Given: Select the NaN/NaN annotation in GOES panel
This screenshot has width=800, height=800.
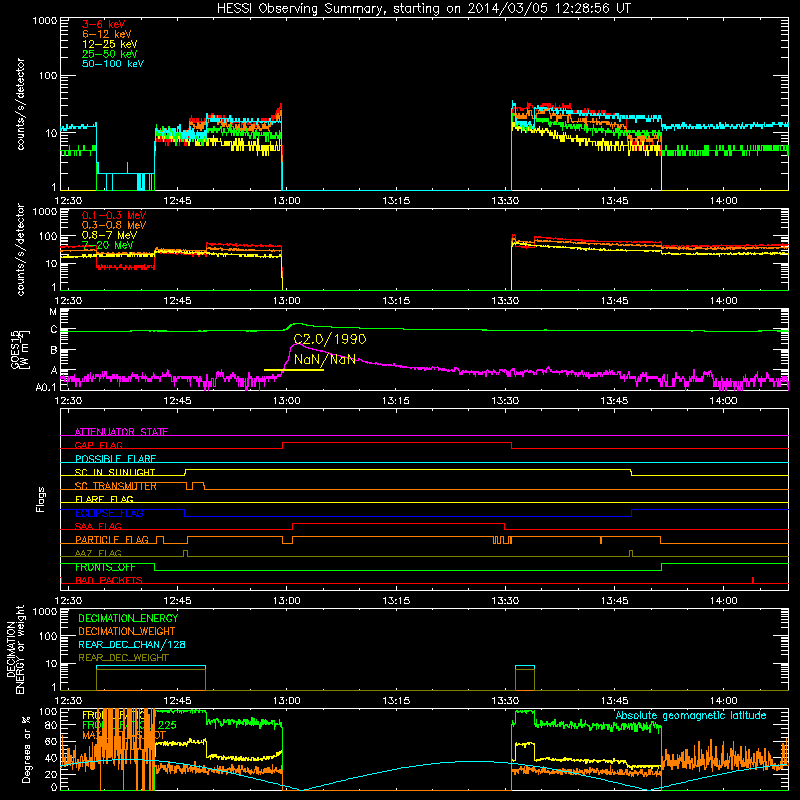Looking at the screenshot, I should pos(324,360).
